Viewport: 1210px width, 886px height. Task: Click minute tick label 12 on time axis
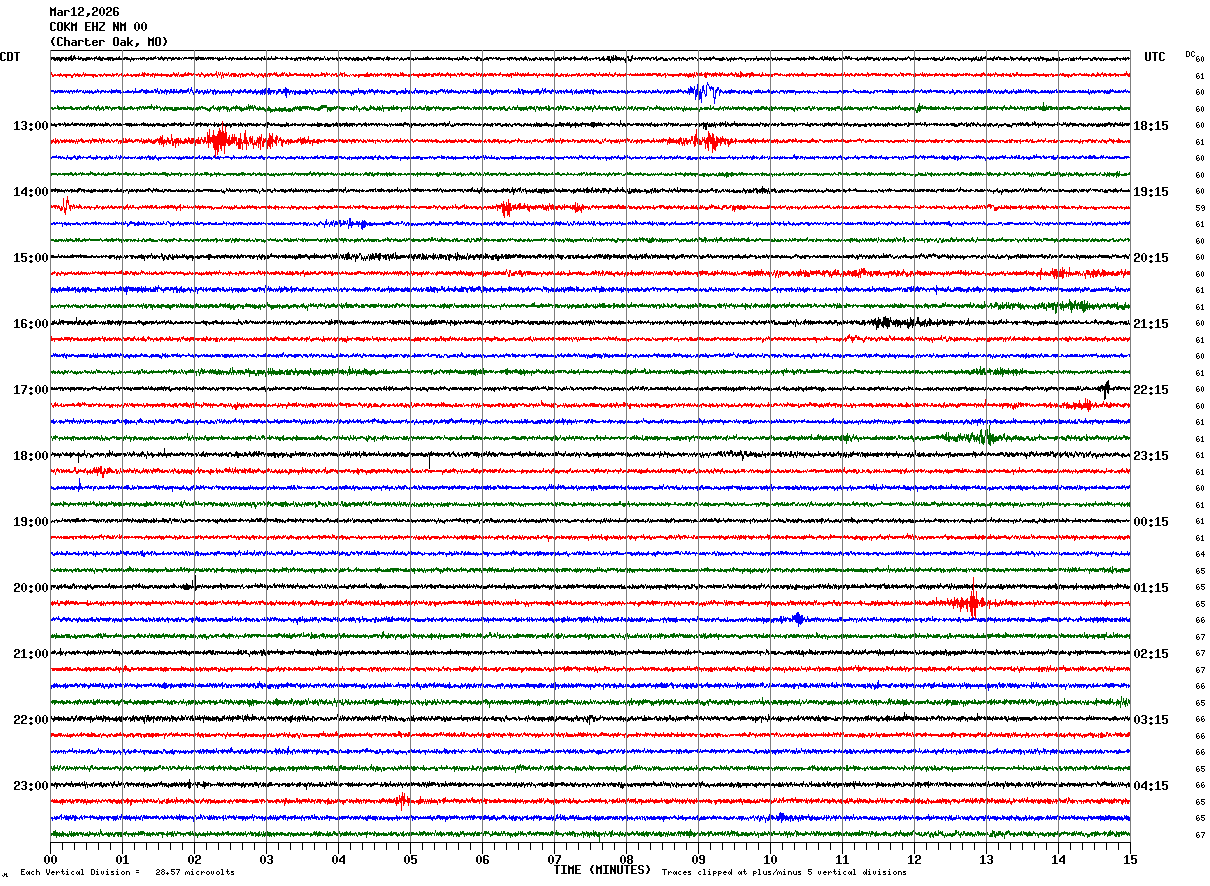tap(914, 859)
